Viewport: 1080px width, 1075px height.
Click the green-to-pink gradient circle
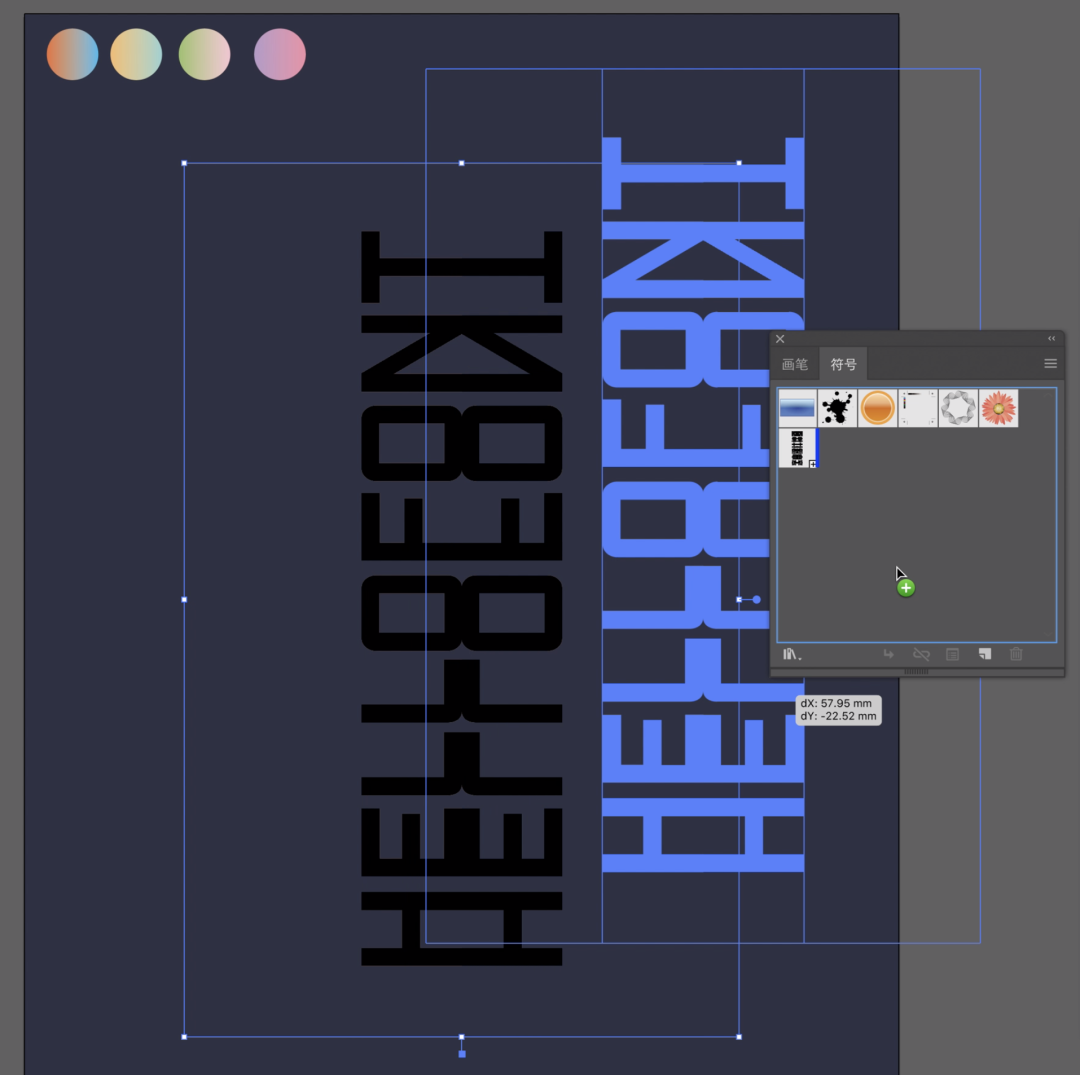[x=204, y=54]
